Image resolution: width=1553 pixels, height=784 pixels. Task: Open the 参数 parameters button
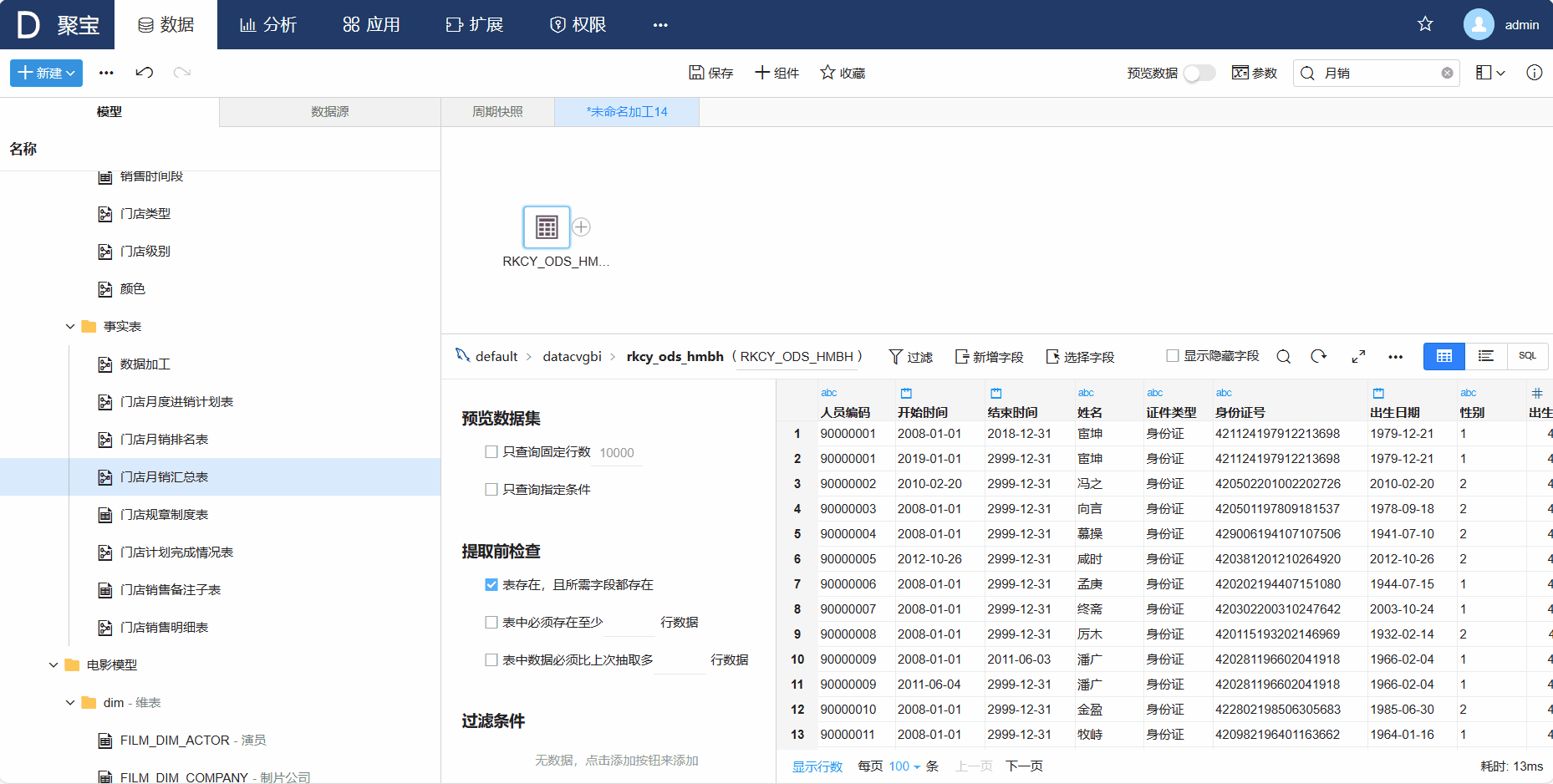(x=1255, y=73)
